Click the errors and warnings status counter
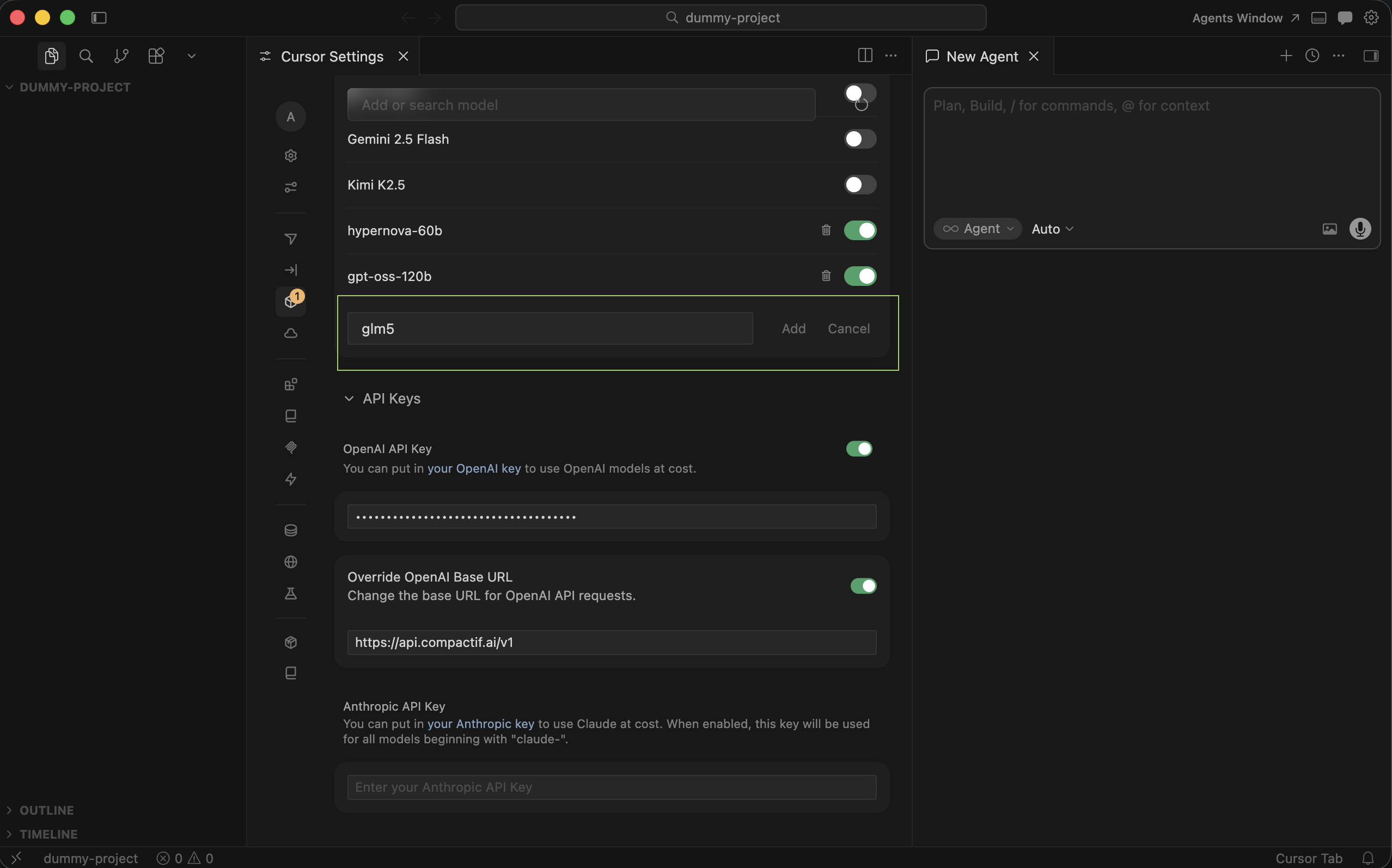 (x=185, y=858)
